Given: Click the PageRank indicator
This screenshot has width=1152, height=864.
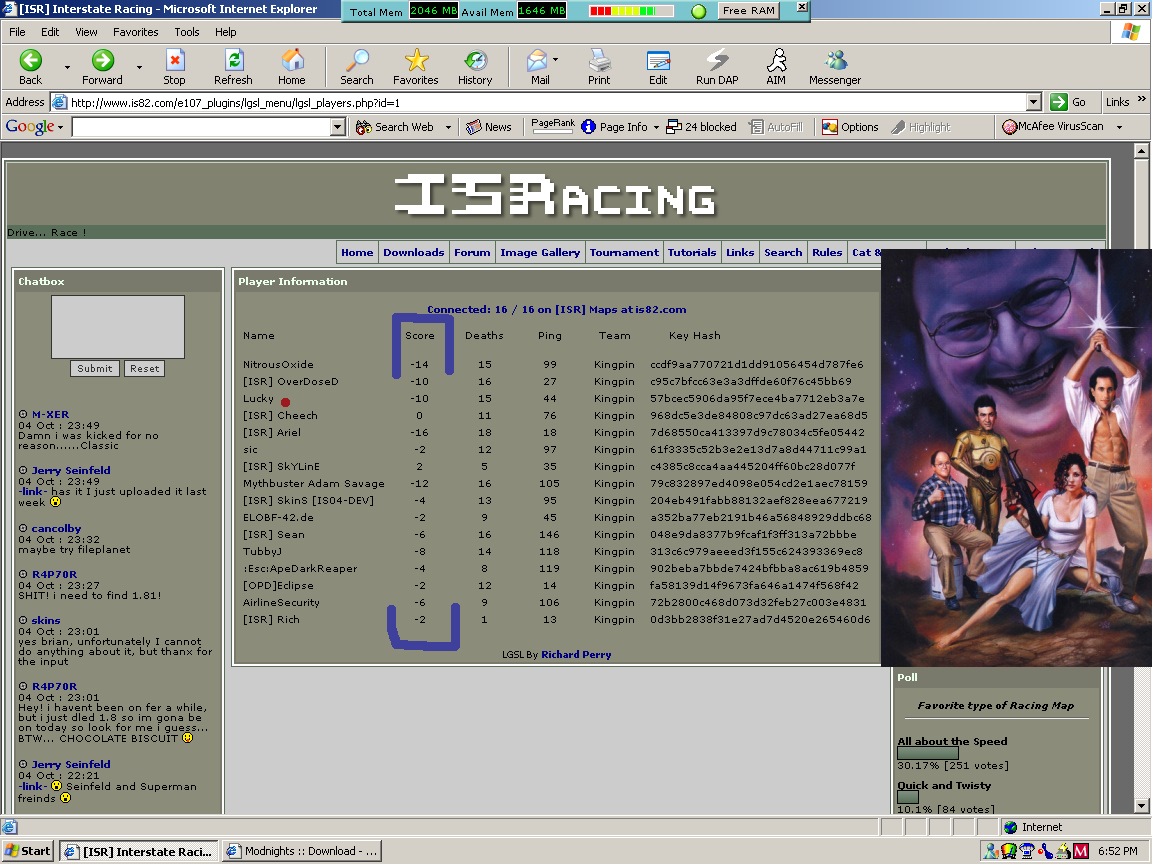Looking at the screenshot, I should [x=552, y=126].
